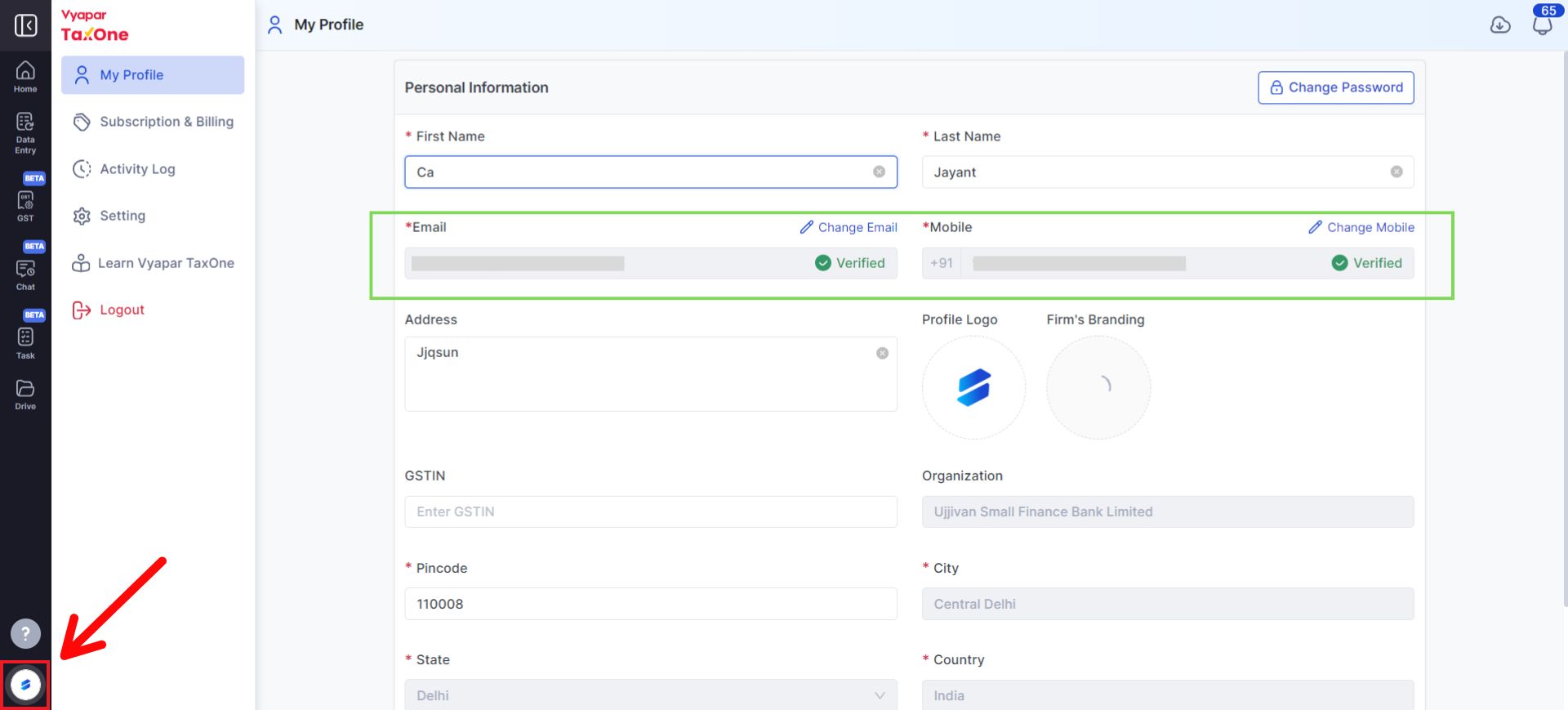Click the Pincode input field
1568x710 pixels.
tap(651, 604)
